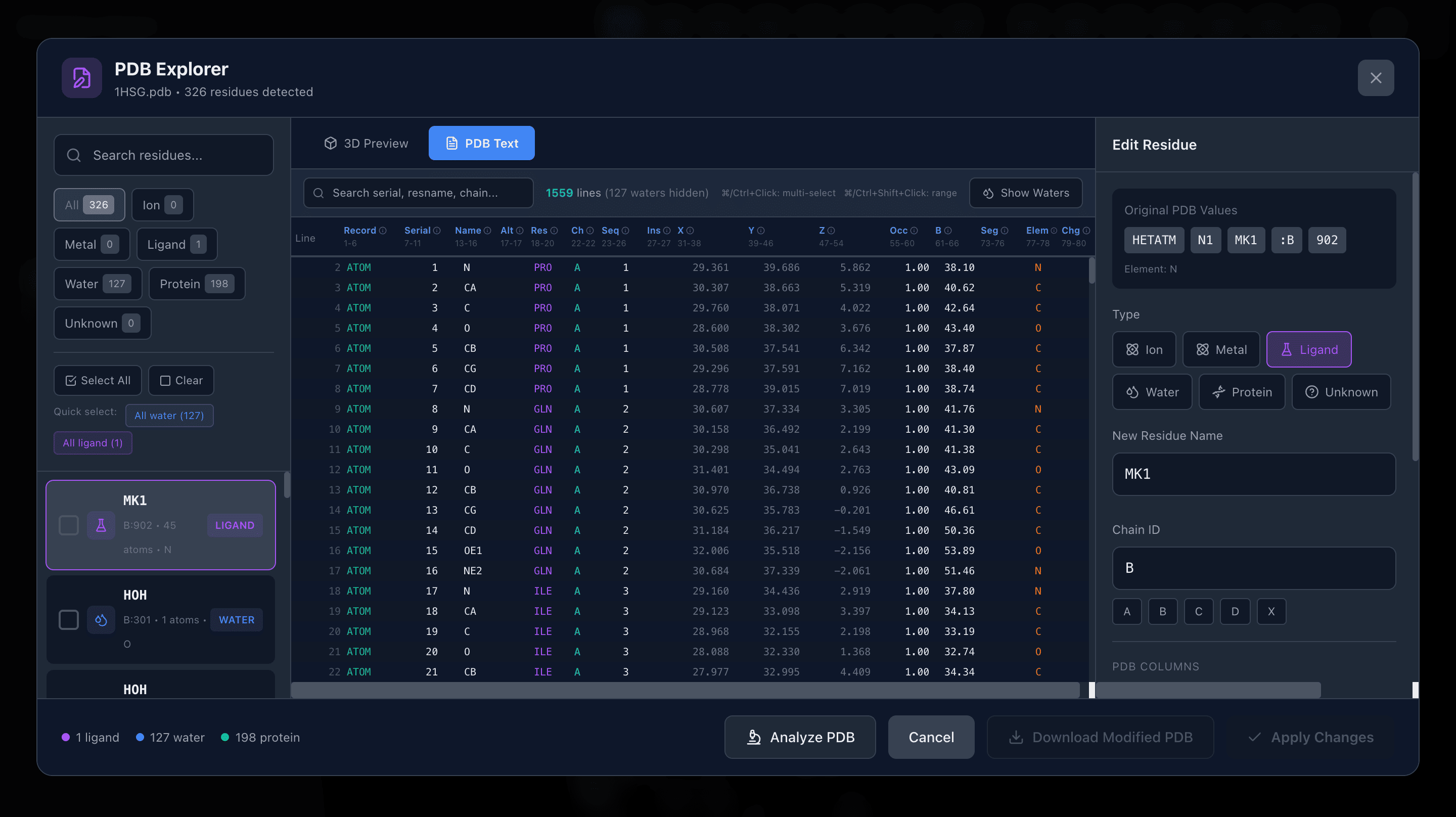Click the water droplet icon on HOH B:301 card

click(101, 620)
